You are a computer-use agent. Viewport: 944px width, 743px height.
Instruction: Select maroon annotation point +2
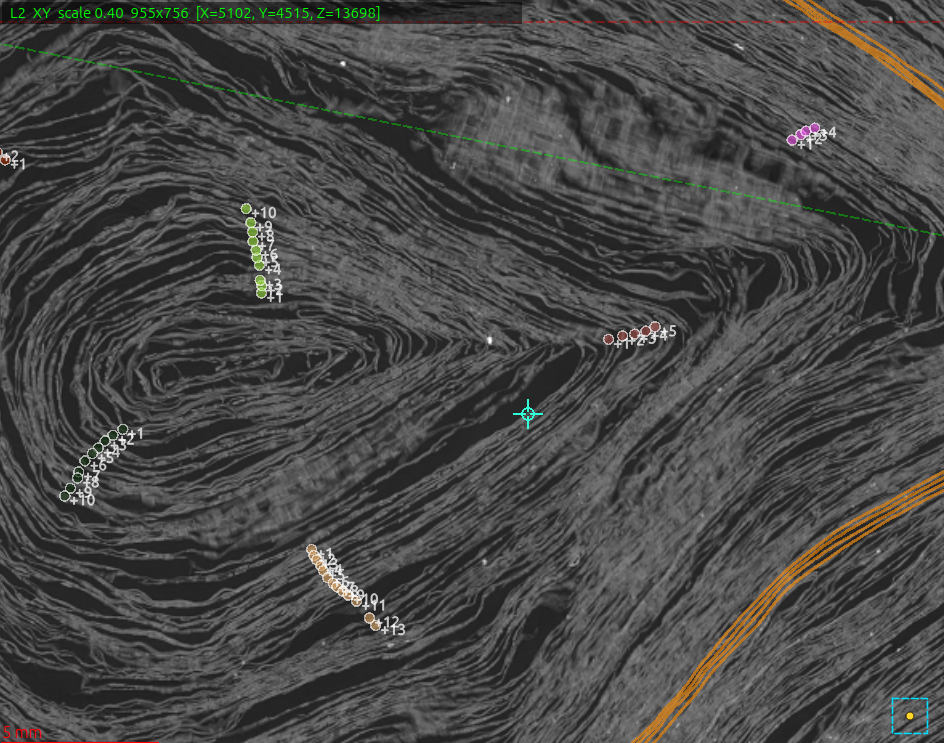pos(623,335)
